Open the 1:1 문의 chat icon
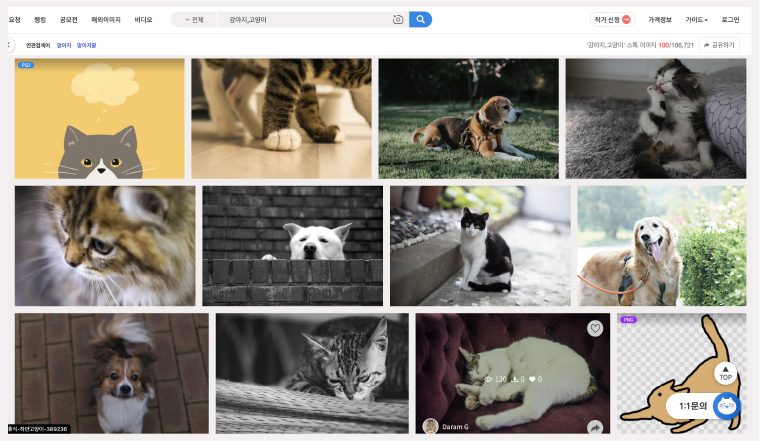Screen dimensions: 760x441 pyautogui.click(x=726, y=406)
